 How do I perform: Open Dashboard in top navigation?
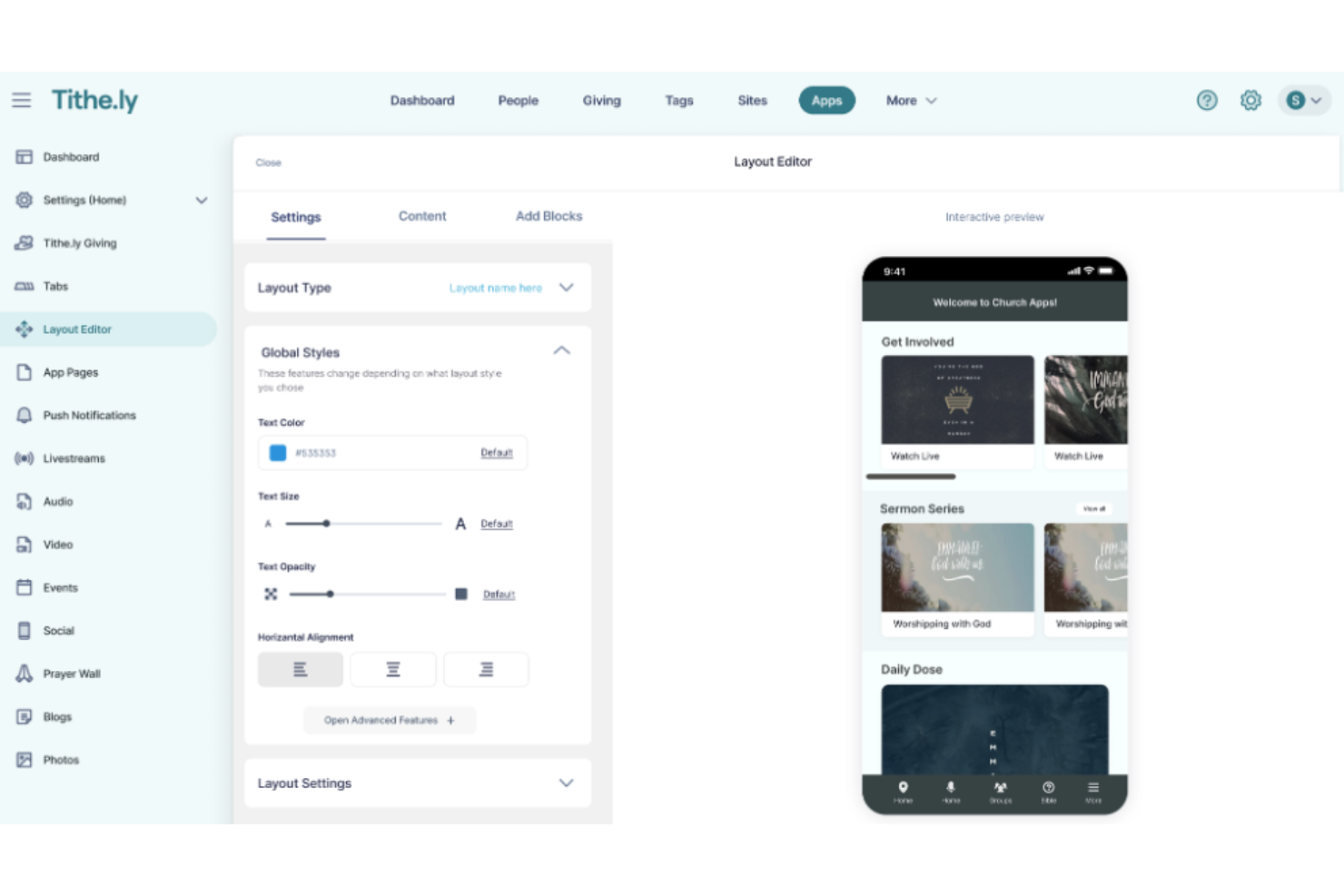422,101
